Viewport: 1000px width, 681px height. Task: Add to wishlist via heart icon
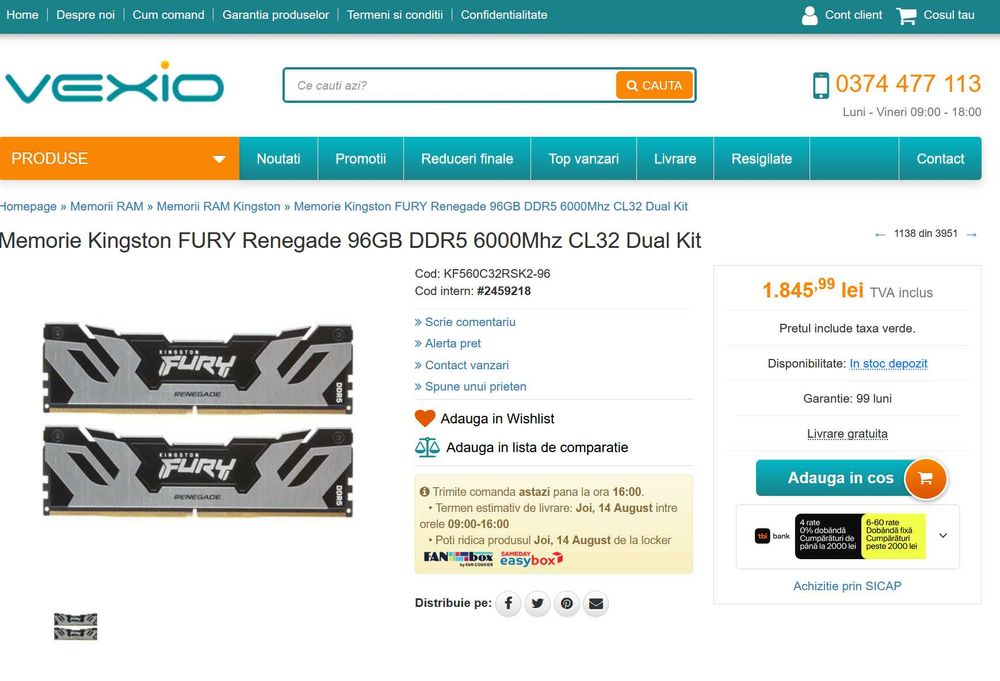[425, 418]
